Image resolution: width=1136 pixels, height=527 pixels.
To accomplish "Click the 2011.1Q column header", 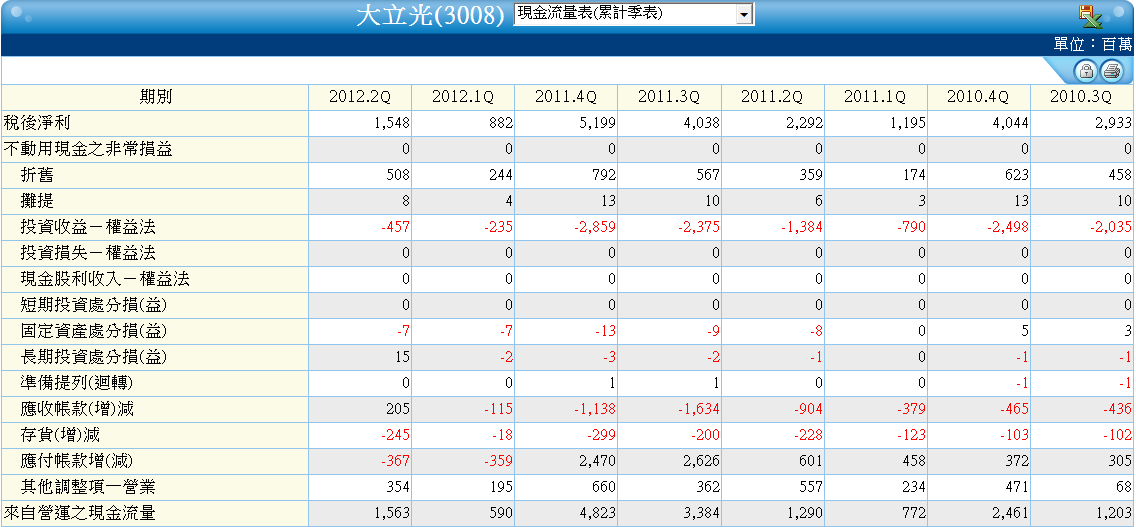I will click(875, 97).
